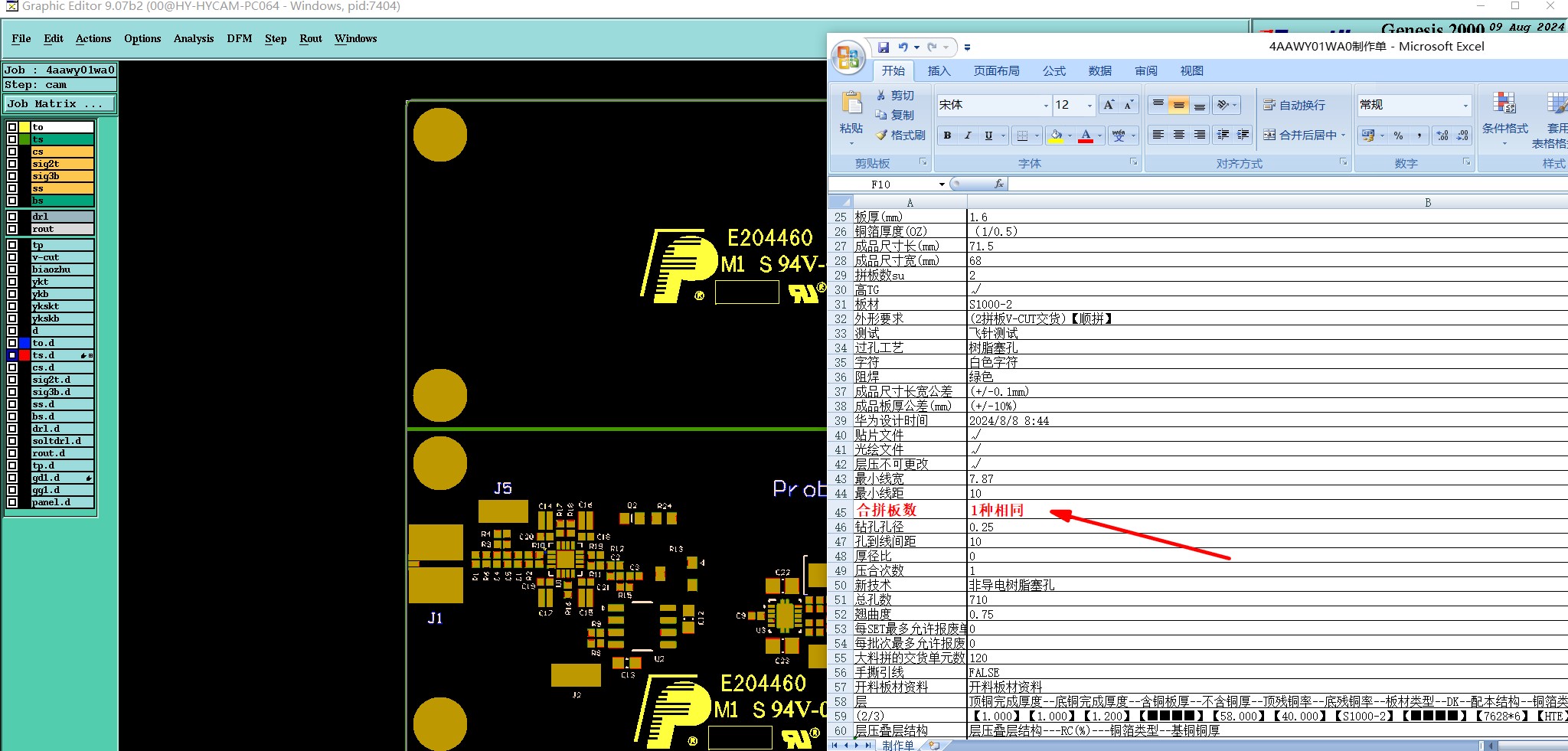
Task: Increase indent in alignment group
Action: coord(1243,135)
